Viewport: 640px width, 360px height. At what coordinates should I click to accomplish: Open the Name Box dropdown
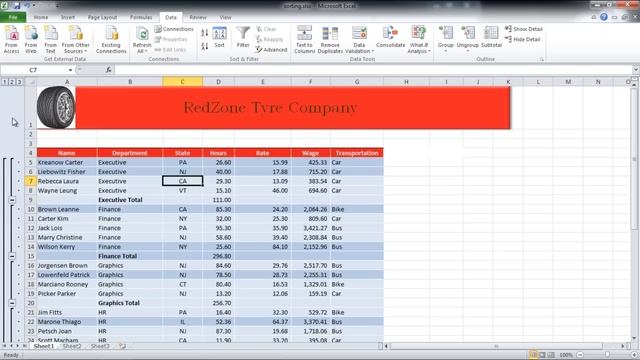coord(70,70)
